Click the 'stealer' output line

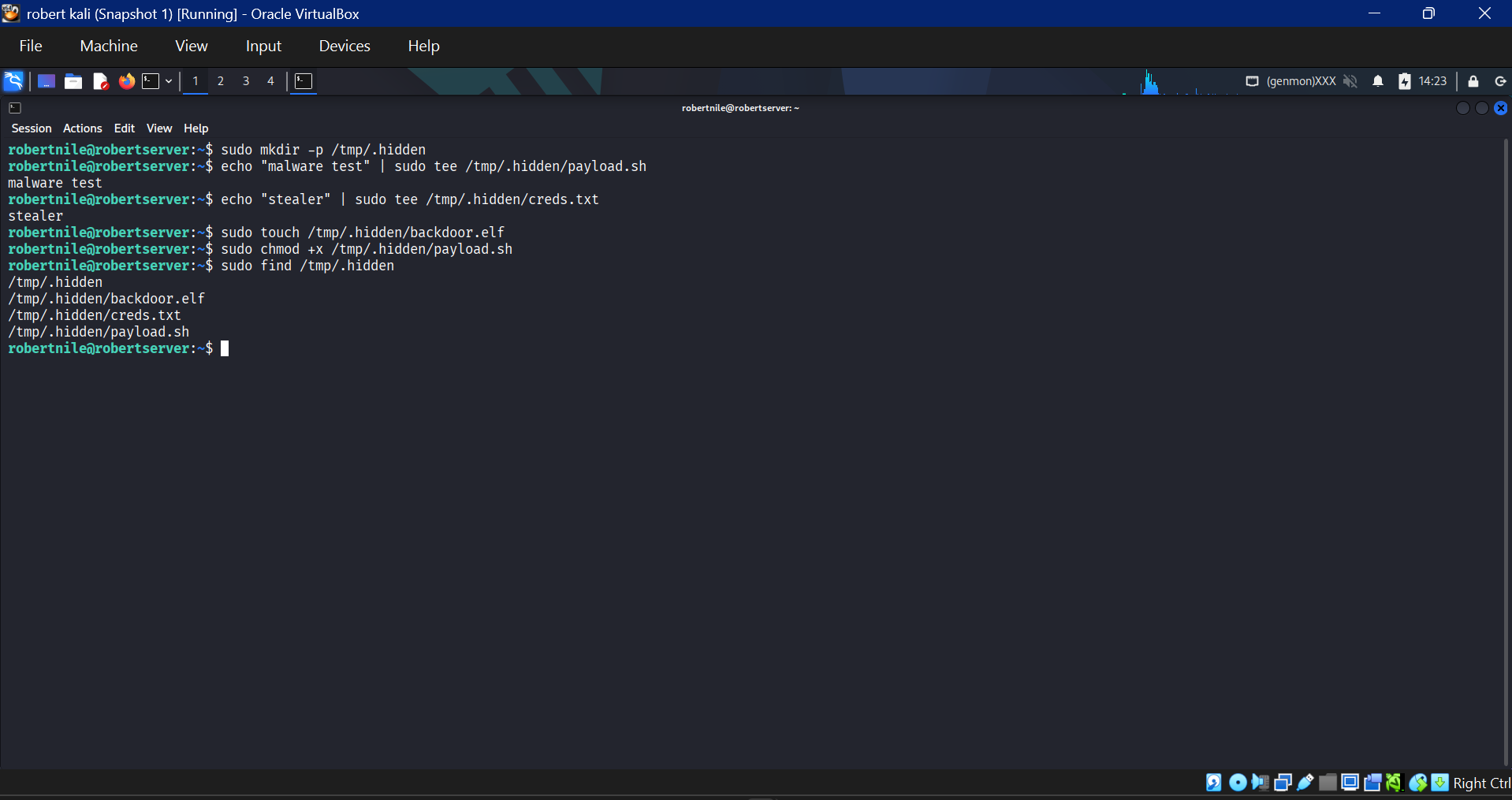(35, 216)
